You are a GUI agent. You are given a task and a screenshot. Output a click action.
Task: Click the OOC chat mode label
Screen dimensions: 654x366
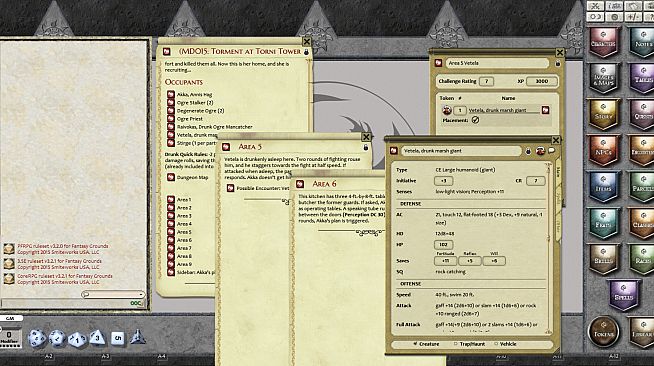pos(136,303)
